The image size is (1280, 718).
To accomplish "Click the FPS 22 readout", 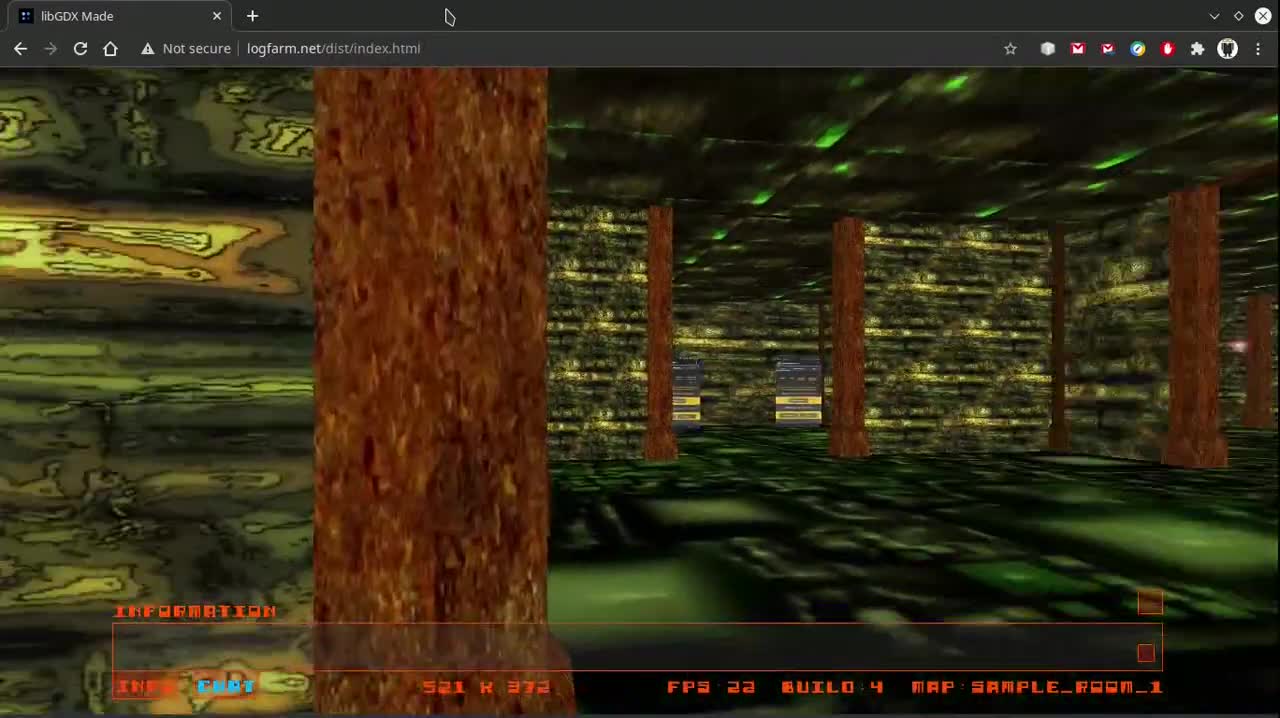I will pyautogui.click(x=711, y=687).
